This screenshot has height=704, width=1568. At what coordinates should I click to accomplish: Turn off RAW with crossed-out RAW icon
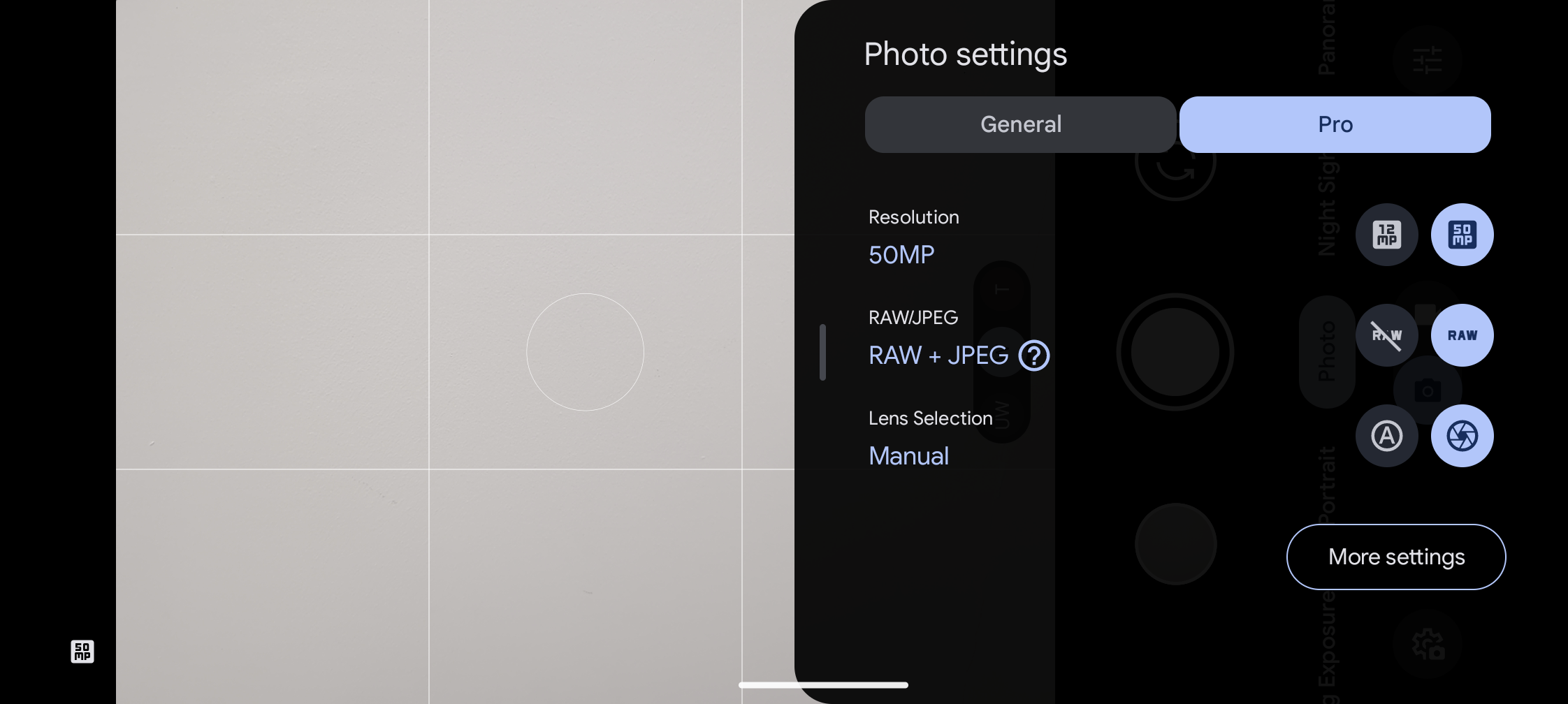[x=1386, y=335]
